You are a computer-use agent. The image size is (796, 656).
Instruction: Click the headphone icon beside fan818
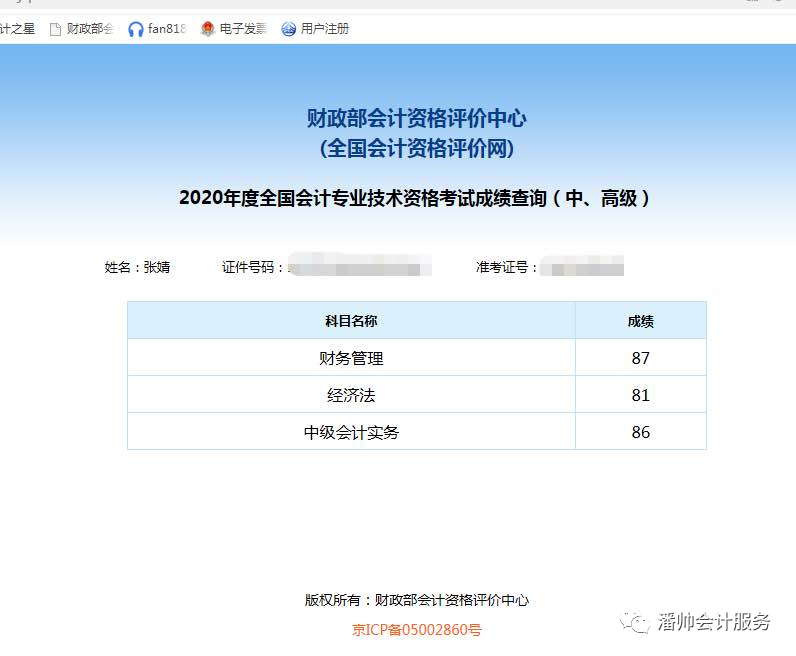point(136,29)
